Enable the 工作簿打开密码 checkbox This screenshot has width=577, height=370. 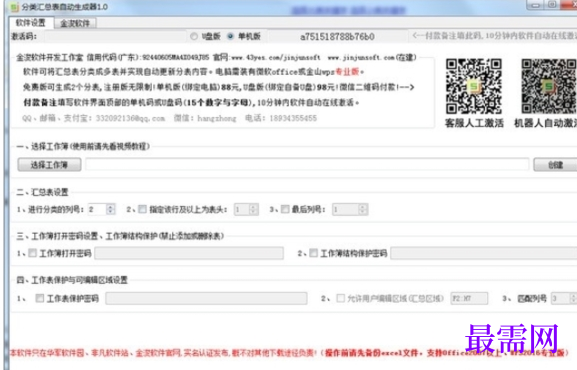tap(32, 253)
